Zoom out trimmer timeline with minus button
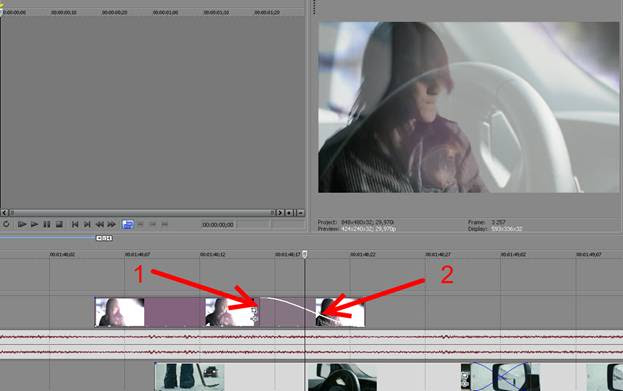The width and height of the screenshot is (623, 391). [300, 213]
